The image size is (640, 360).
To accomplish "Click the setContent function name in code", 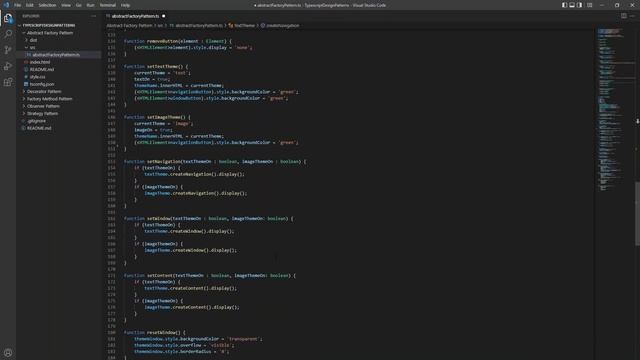I will click(x=160, y=276).
